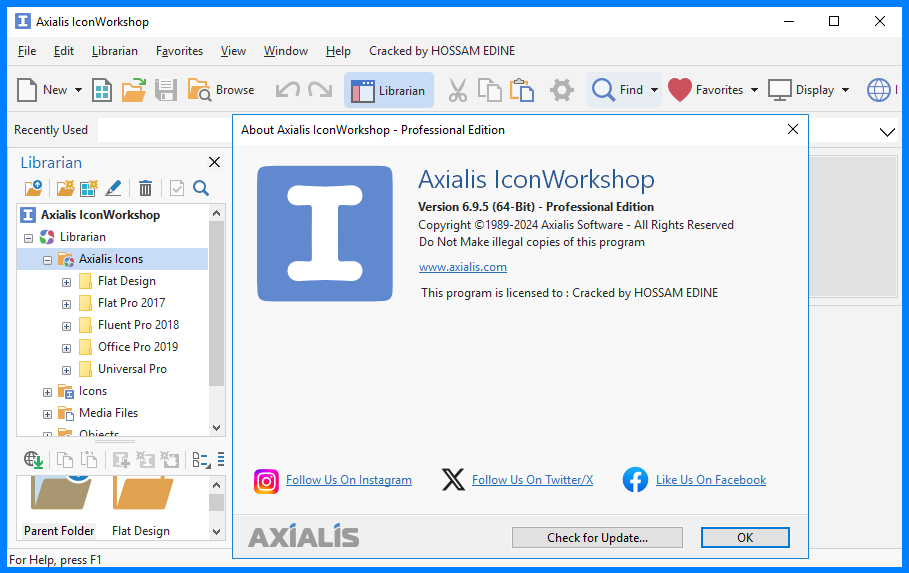Image resolution: width=909 pixels, height=573 pixels.
Task: Click the view mode list icon
Action: (x=201, y=460)
